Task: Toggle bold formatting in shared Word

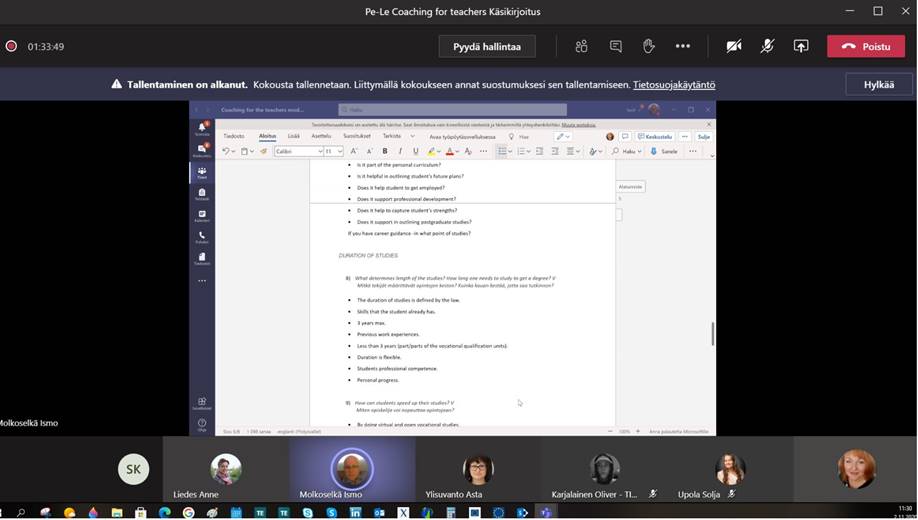Action: [x=385, y=151]
